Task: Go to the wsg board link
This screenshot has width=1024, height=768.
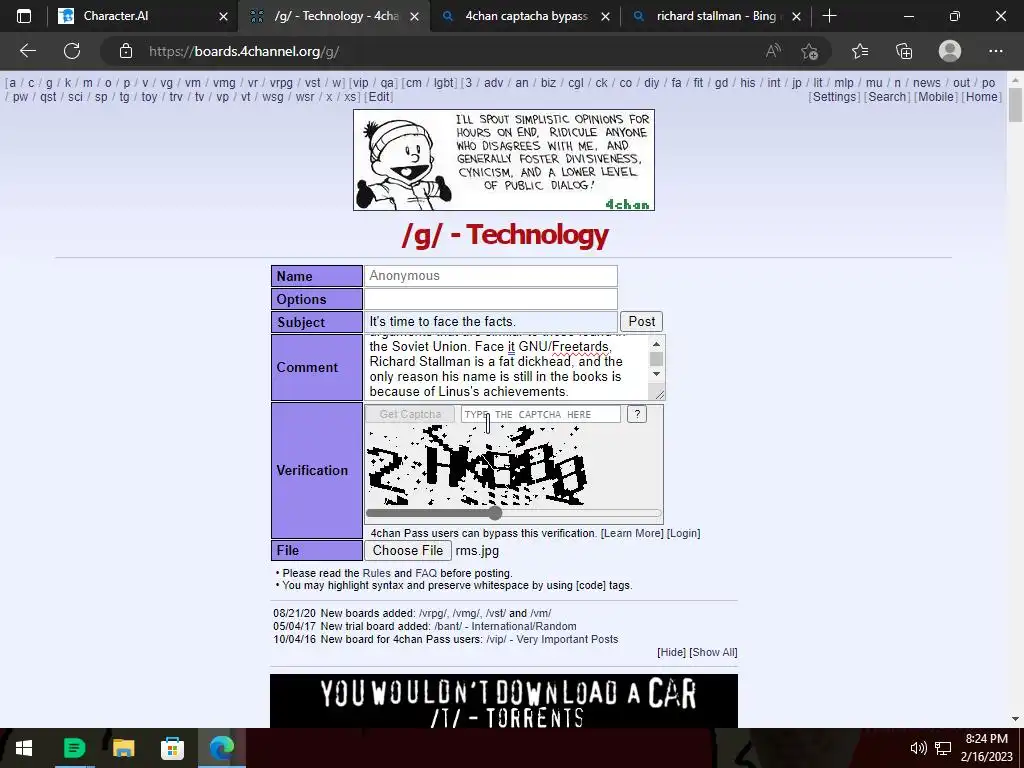Action: coord(272,97)
